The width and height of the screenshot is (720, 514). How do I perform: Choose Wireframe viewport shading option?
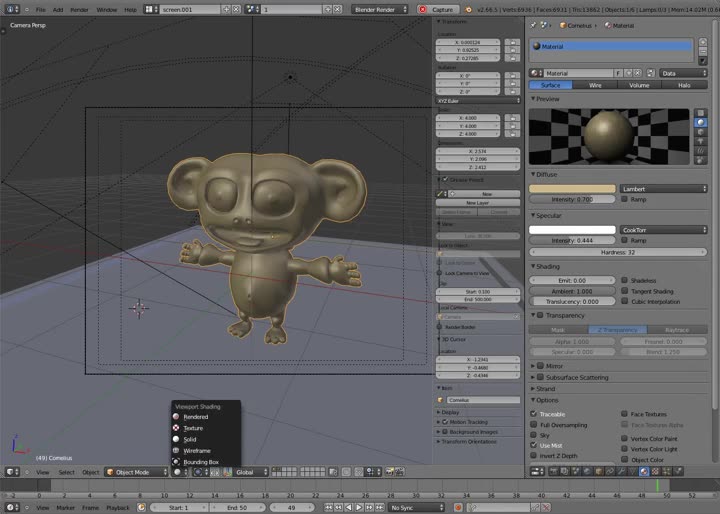197,451
